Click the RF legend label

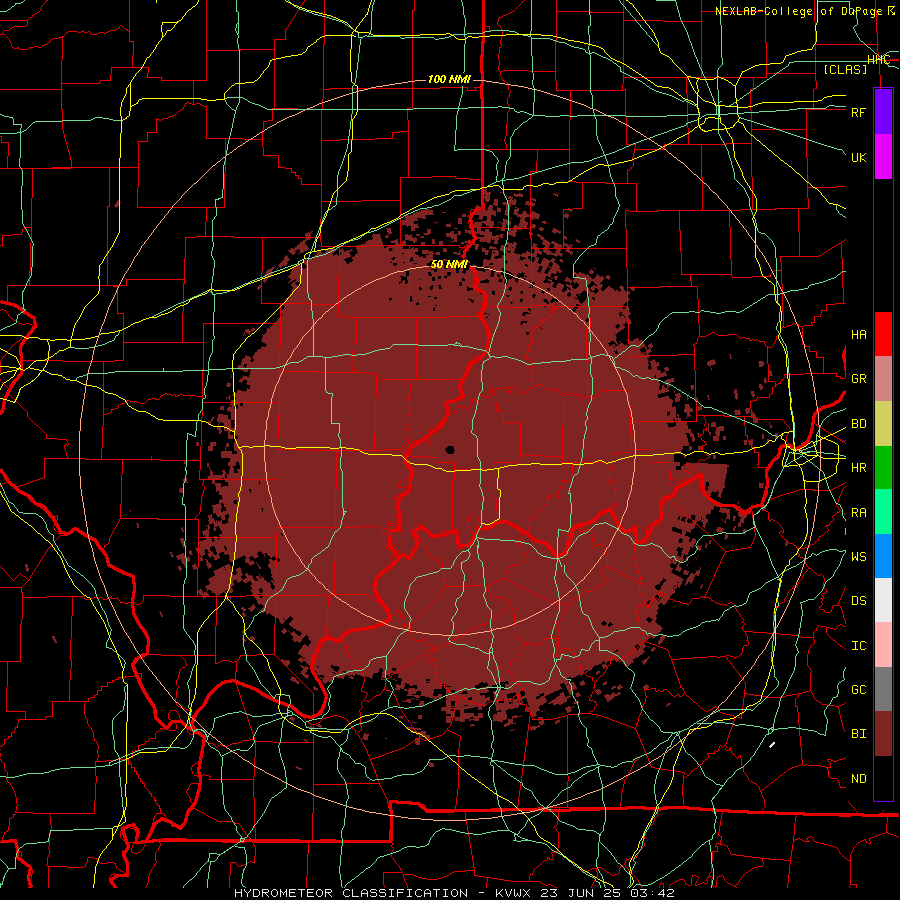coord(858,112)
